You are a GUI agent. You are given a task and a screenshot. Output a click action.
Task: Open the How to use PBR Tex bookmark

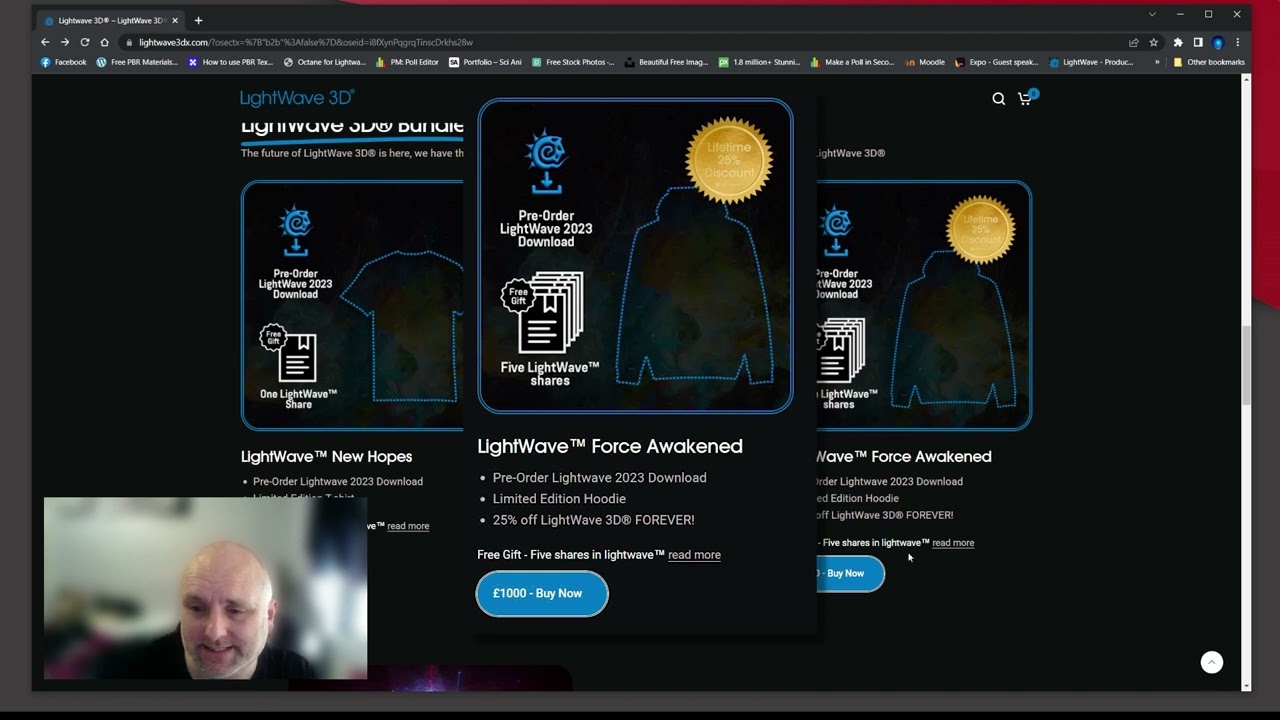click(230, 62)
